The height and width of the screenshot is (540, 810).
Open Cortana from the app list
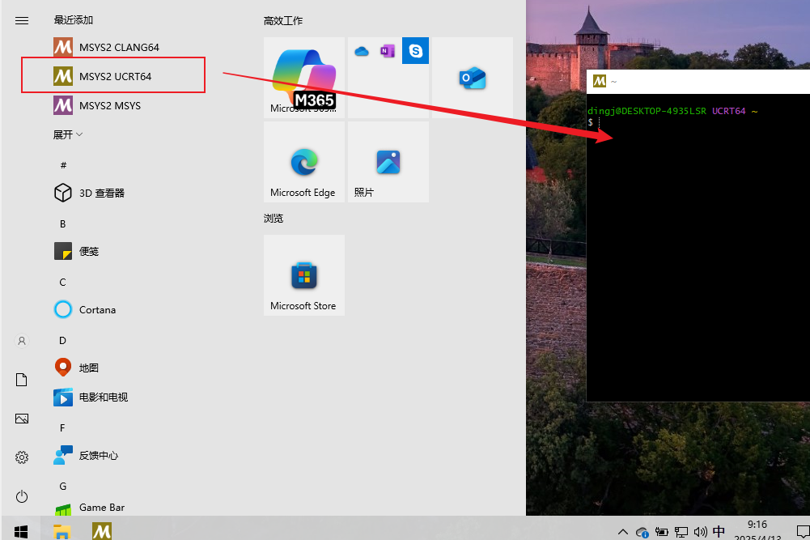coord(97,310)
